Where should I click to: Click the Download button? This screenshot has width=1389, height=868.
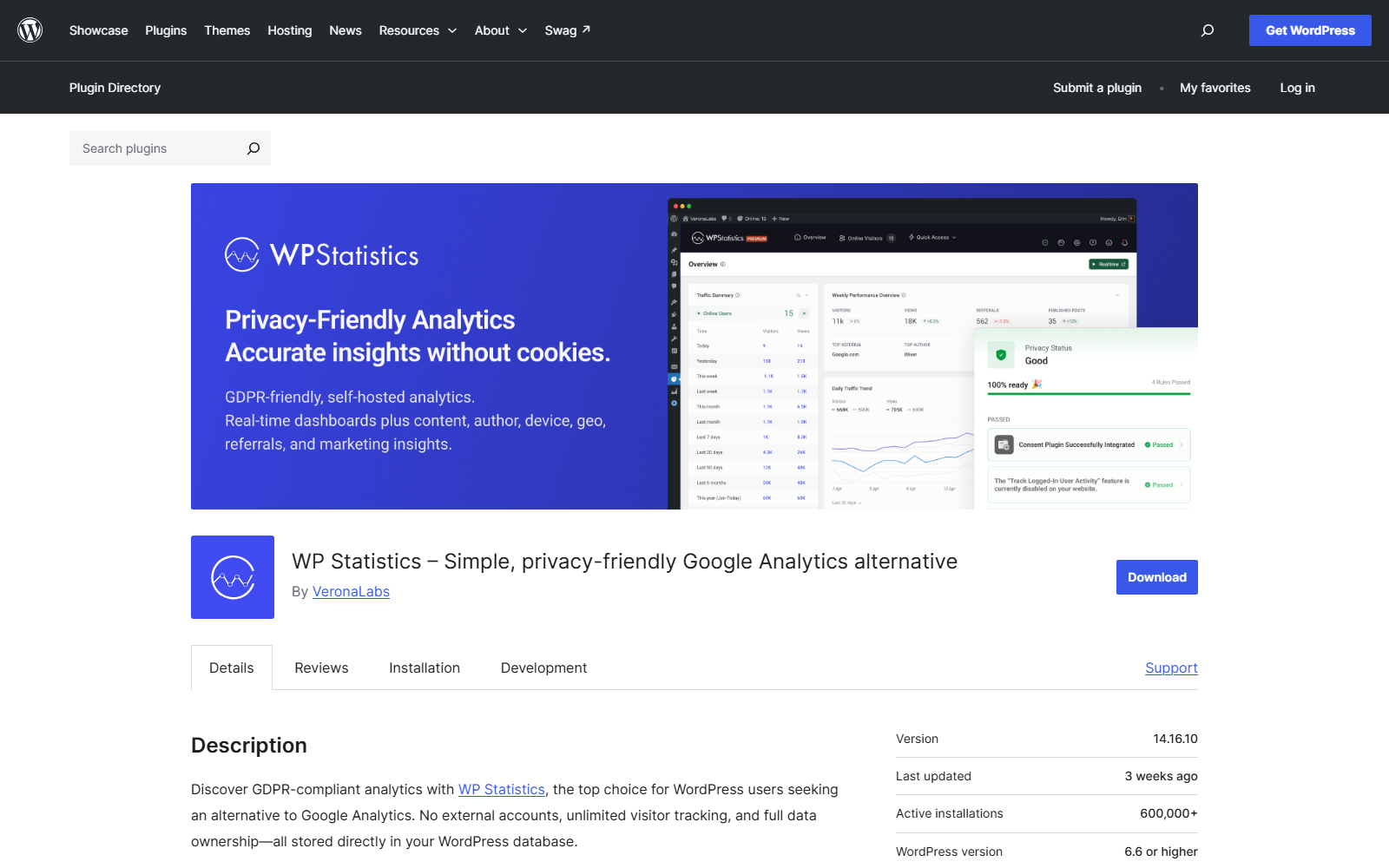1157,577
